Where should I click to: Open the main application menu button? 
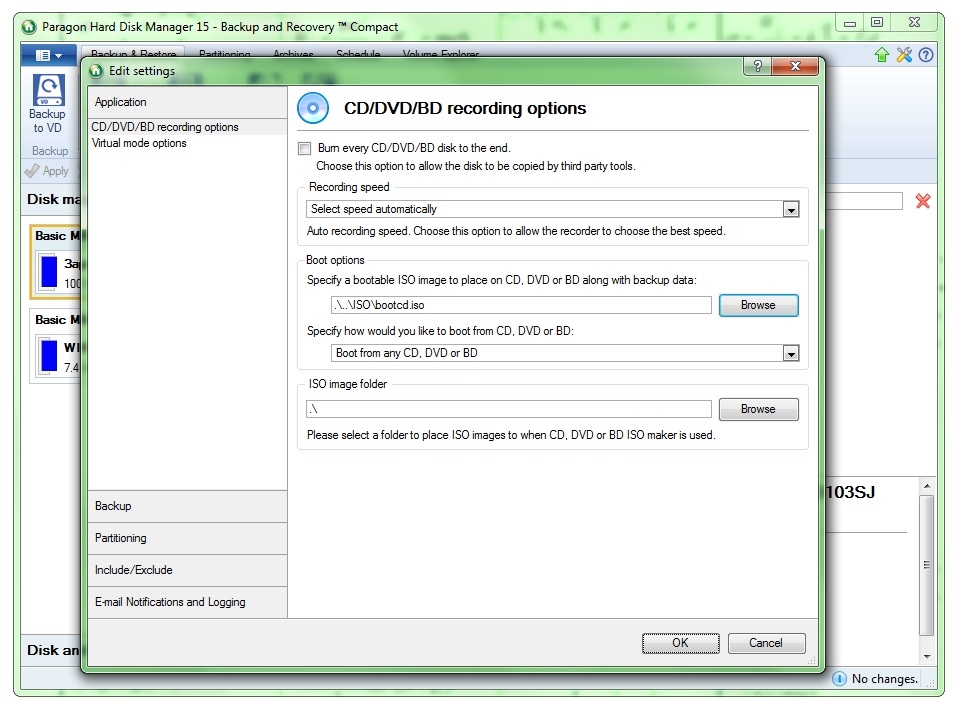point(48,55)
